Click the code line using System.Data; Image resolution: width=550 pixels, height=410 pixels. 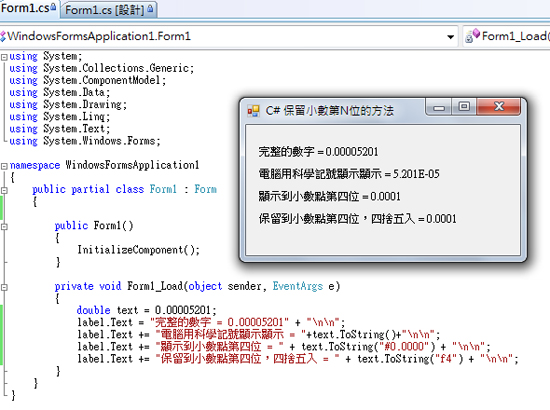[60, 92]
